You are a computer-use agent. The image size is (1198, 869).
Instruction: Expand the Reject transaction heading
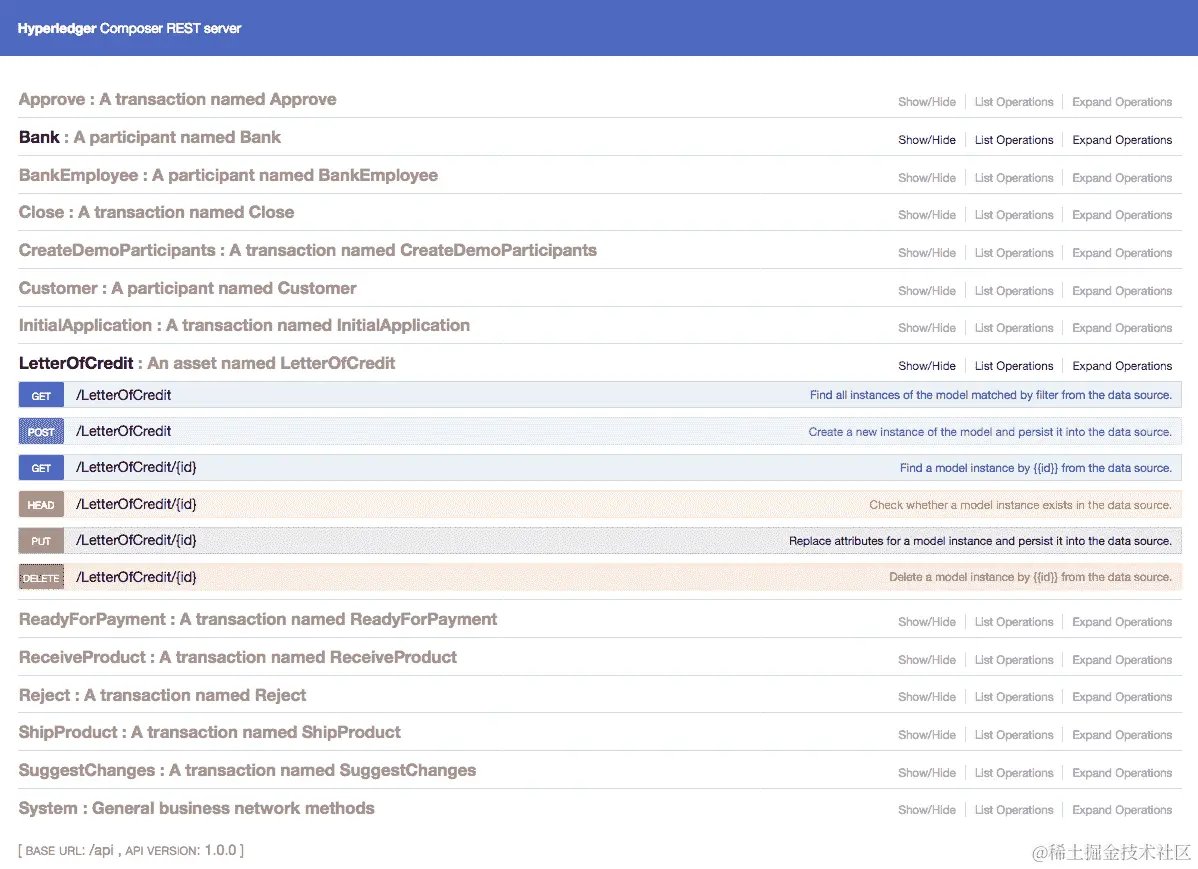point(163,696)
